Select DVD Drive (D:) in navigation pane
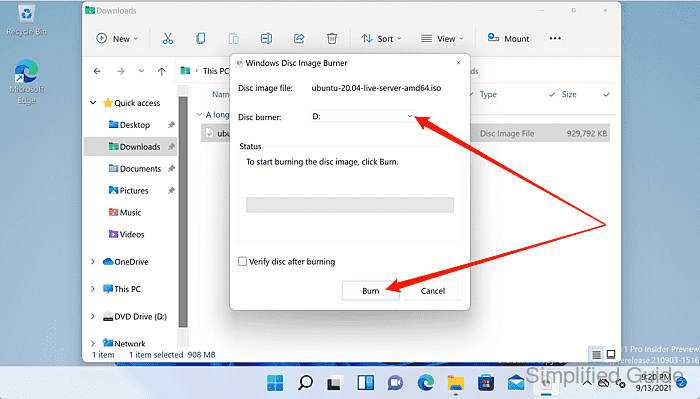This screenshot has width=700, height=399. point(135,316)
